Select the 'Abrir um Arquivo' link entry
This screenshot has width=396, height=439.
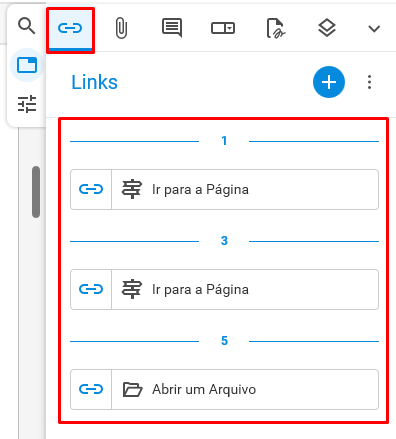(x=224, y=389)
